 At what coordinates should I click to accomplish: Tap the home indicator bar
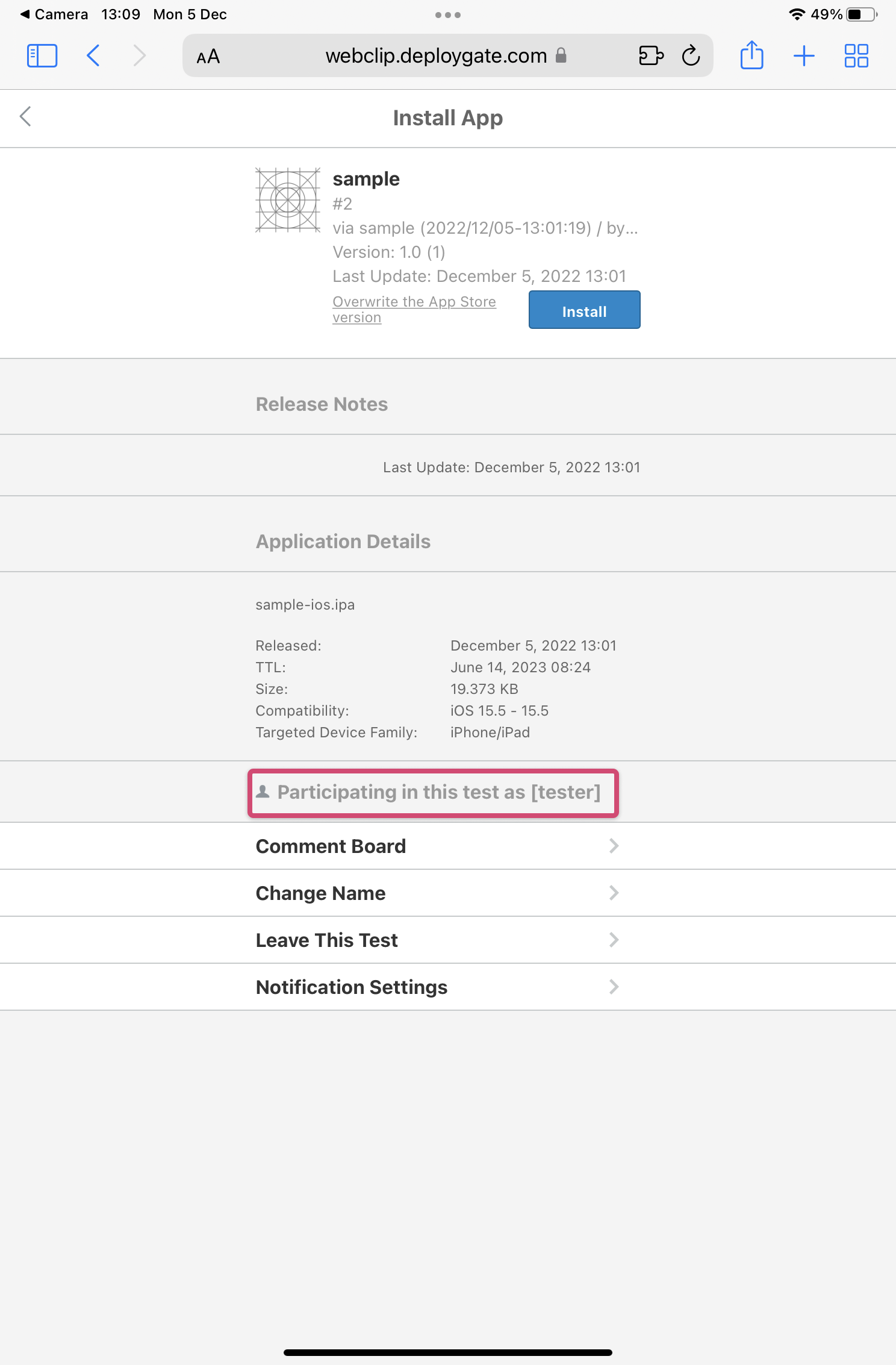click(x=448, y=1352)
